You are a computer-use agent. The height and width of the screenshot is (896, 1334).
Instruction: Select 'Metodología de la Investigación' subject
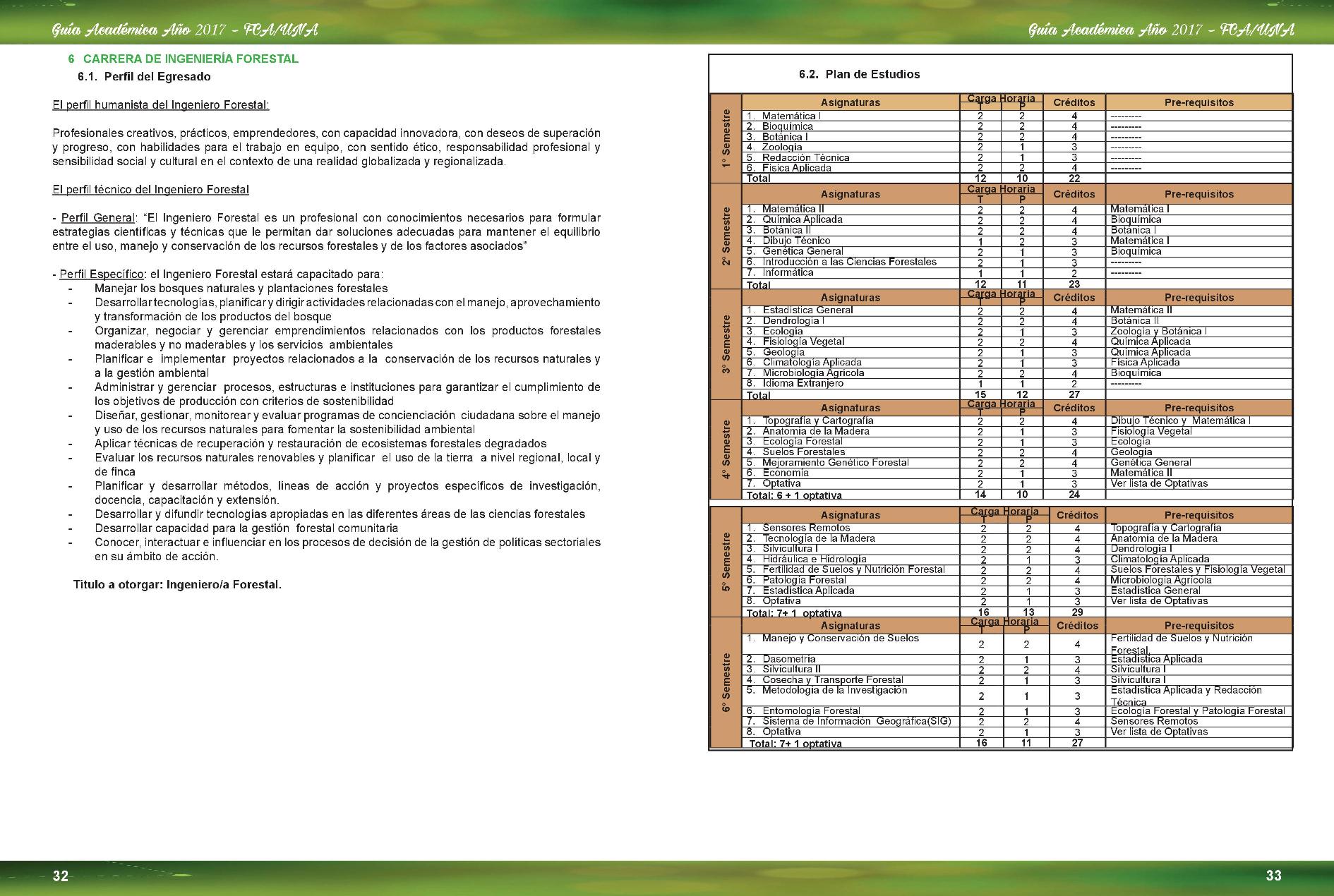click(834, 690)
